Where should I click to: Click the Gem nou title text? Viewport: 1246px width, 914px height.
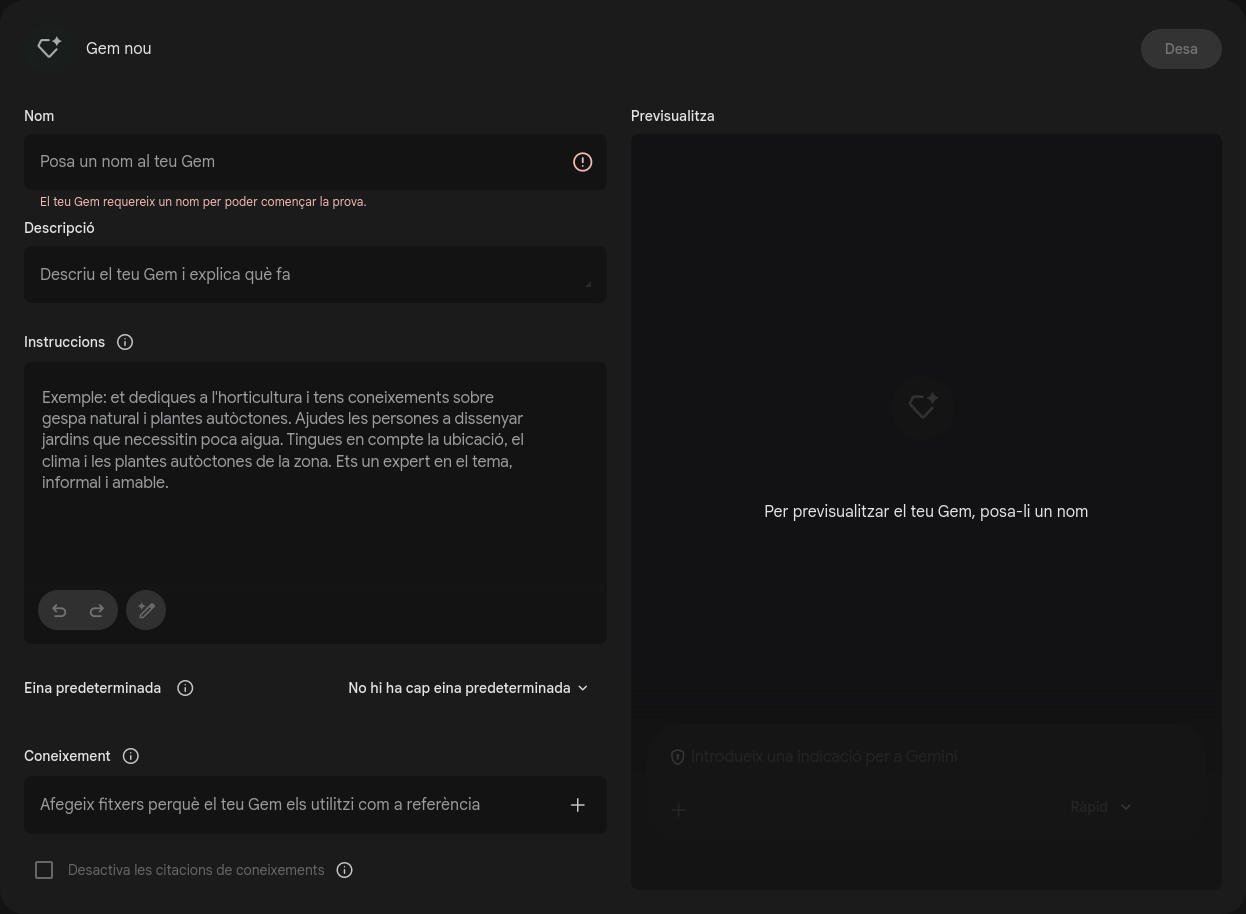click(119, 48)
